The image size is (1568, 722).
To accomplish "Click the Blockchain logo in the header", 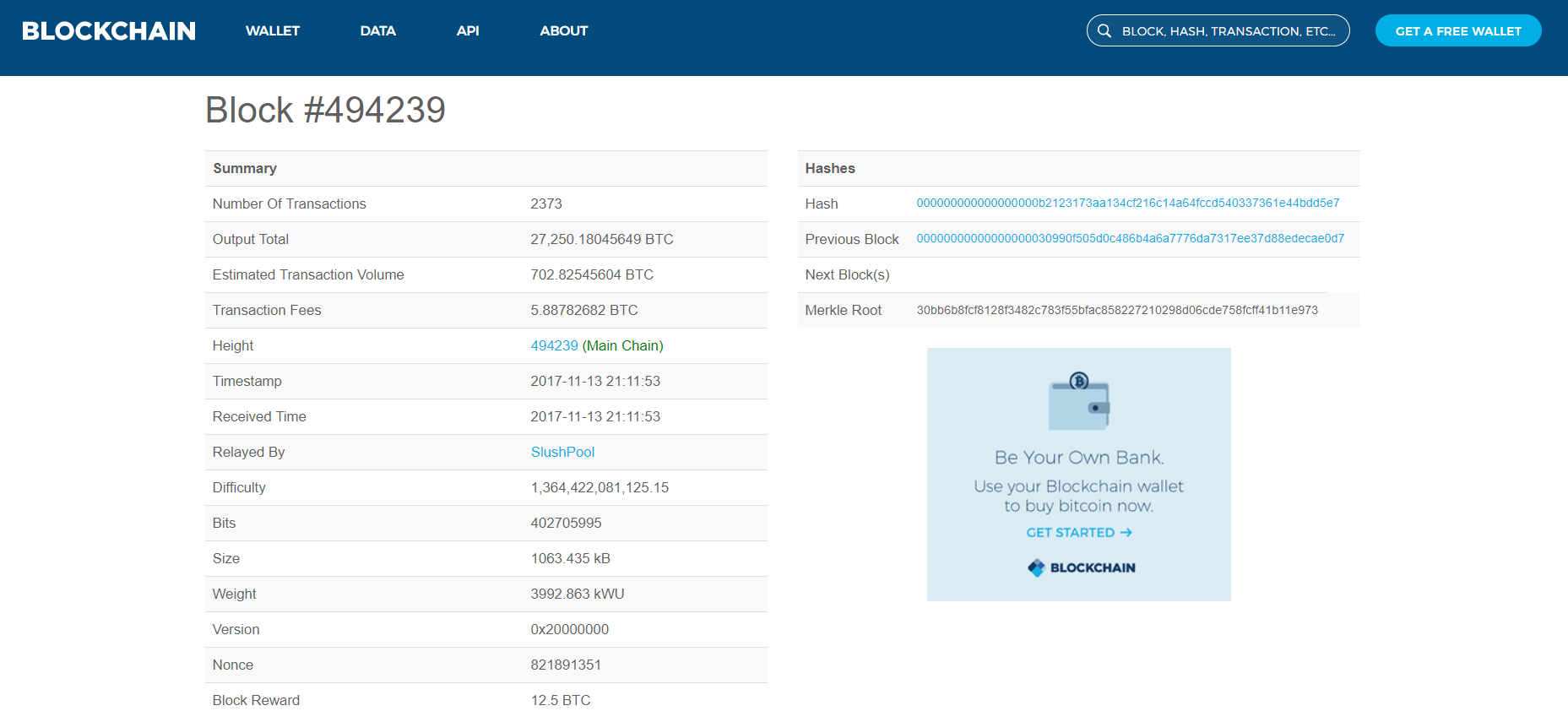I will pyautogui.click(x=109, y=31).
